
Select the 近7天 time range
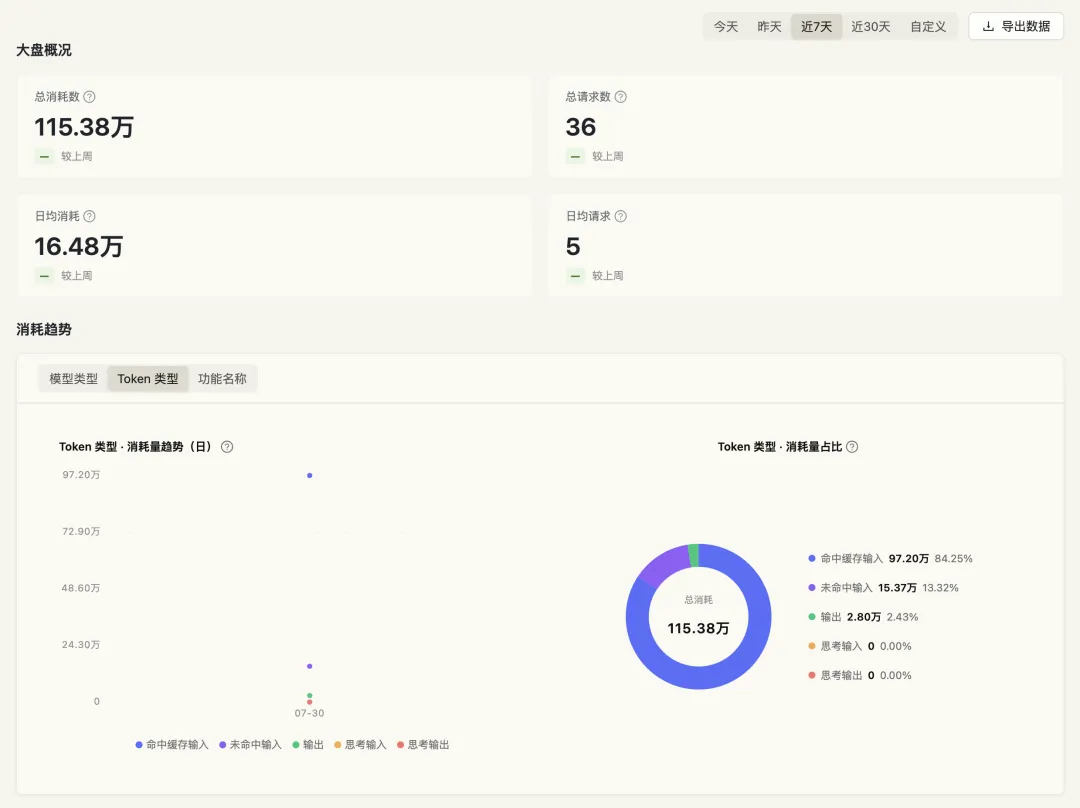pos(816,27)
